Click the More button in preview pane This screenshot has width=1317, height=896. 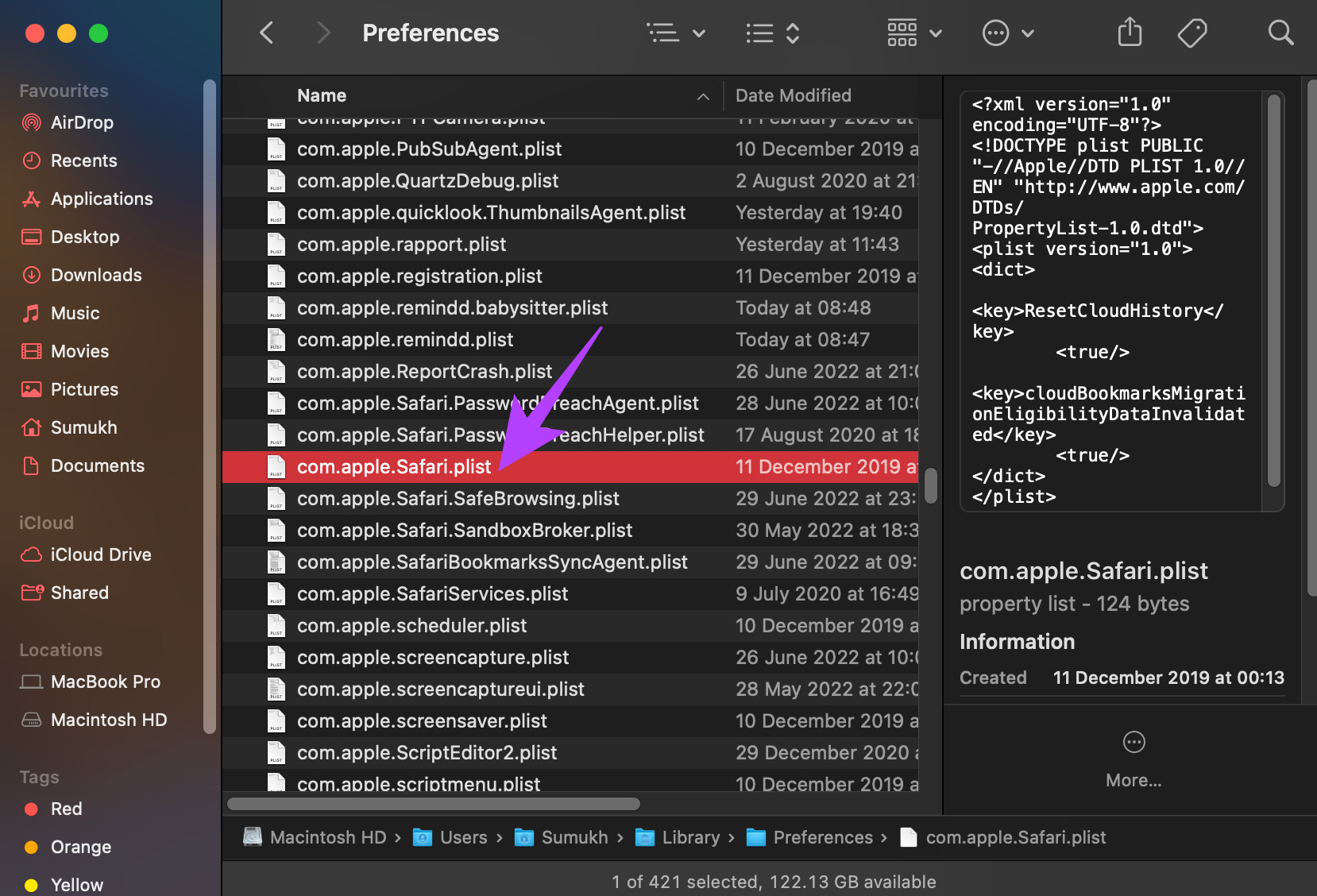tap(1134, 759)
